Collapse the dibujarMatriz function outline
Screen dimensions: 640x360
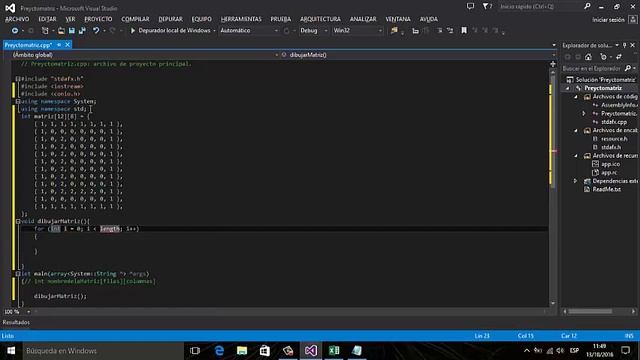[18, 221]
